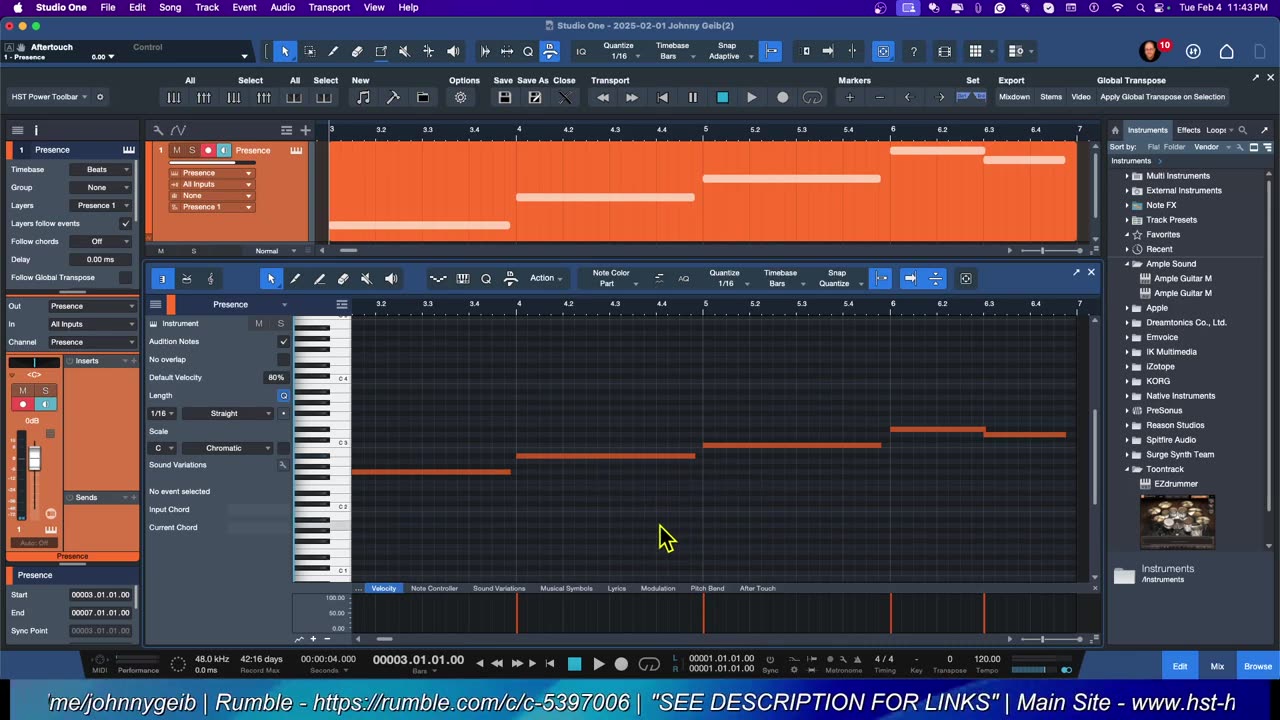Viewport: 1280px width, 720px height.
Task: Open the Home icon in browser panel
Action: tap(1115, 130)
